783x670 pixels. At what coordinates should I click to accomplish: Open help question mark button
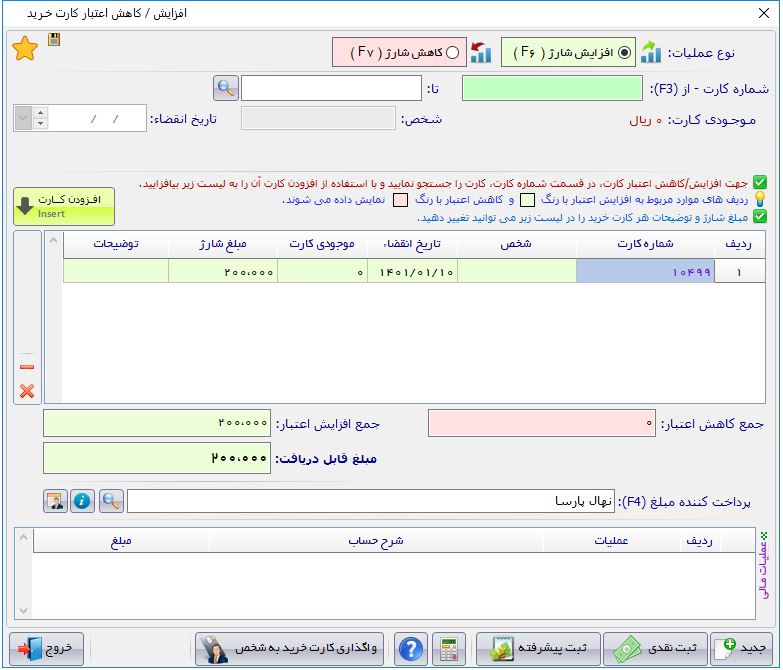pos(410,648)
